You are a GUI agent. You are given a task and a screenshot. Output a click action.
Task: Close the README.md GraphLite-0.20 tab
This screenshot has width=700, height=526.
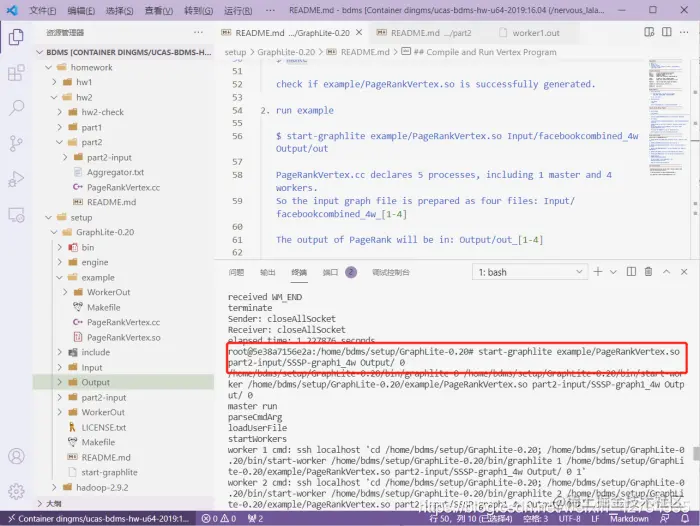(359, 33)
